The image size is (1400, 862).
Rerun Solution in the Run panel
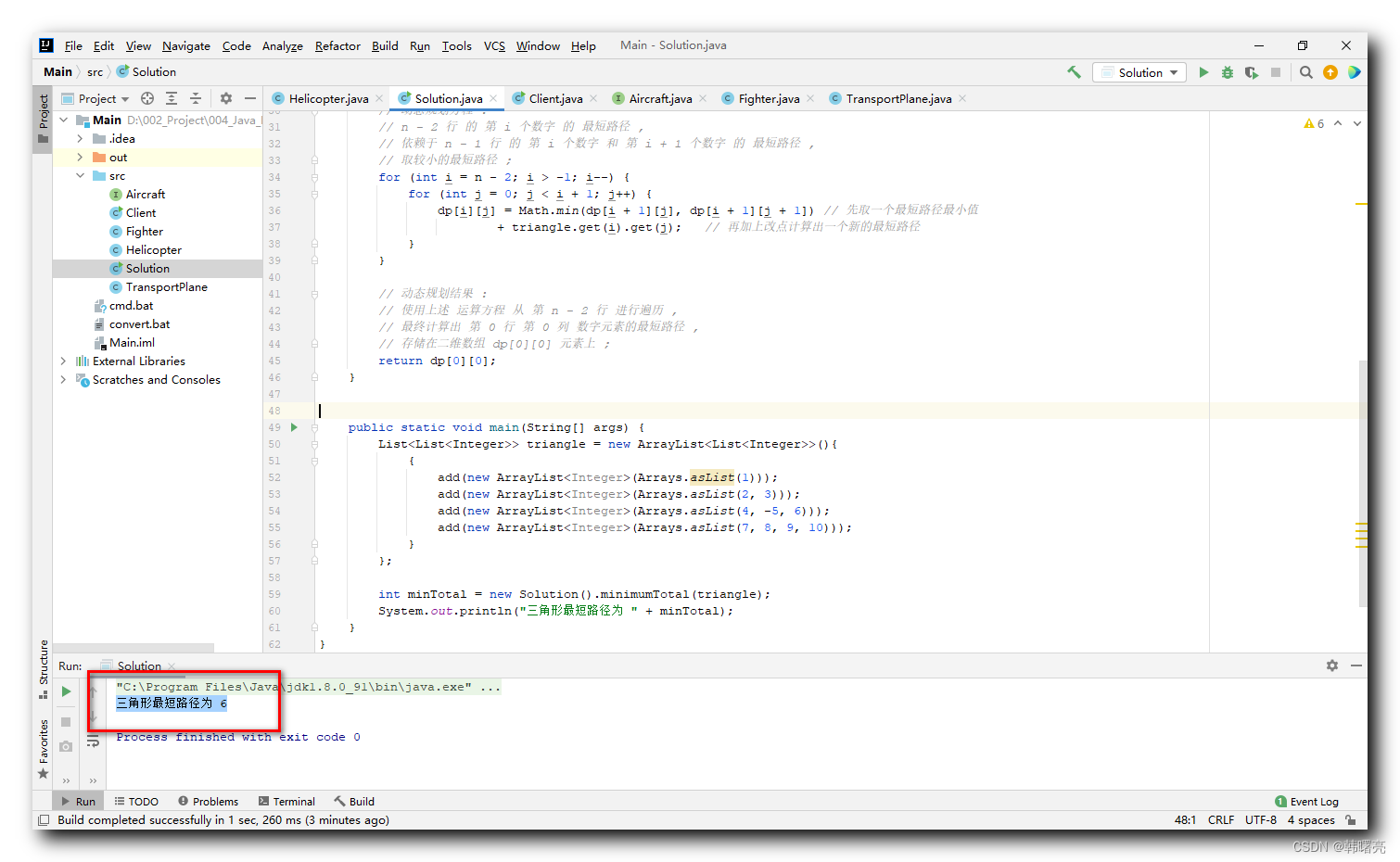pyautogui.click(x=66, y=691)
